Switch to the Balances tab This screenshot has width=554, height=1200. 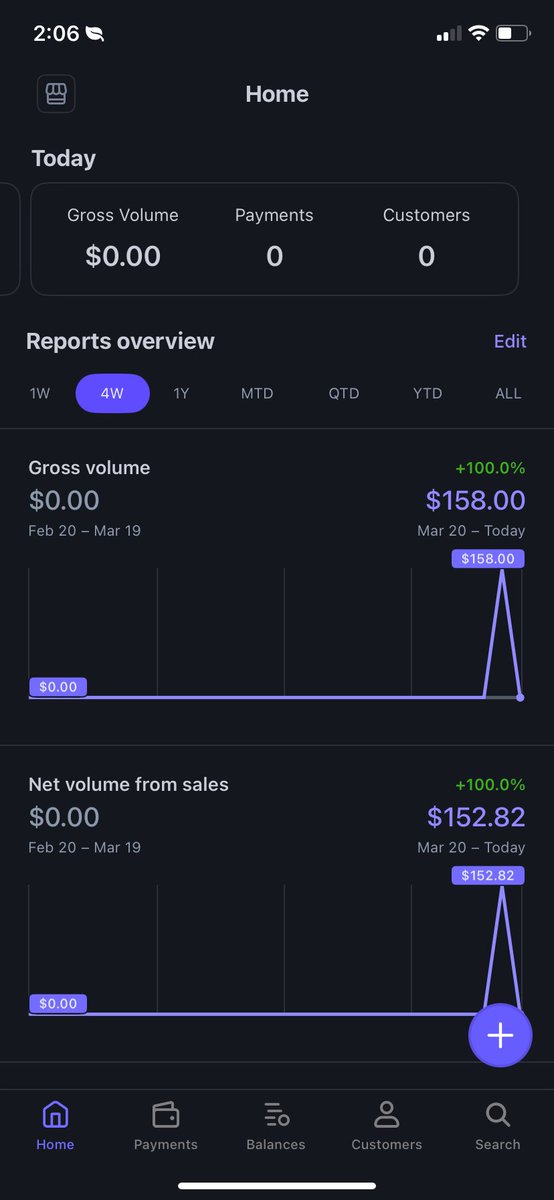tap(276, 1126)
